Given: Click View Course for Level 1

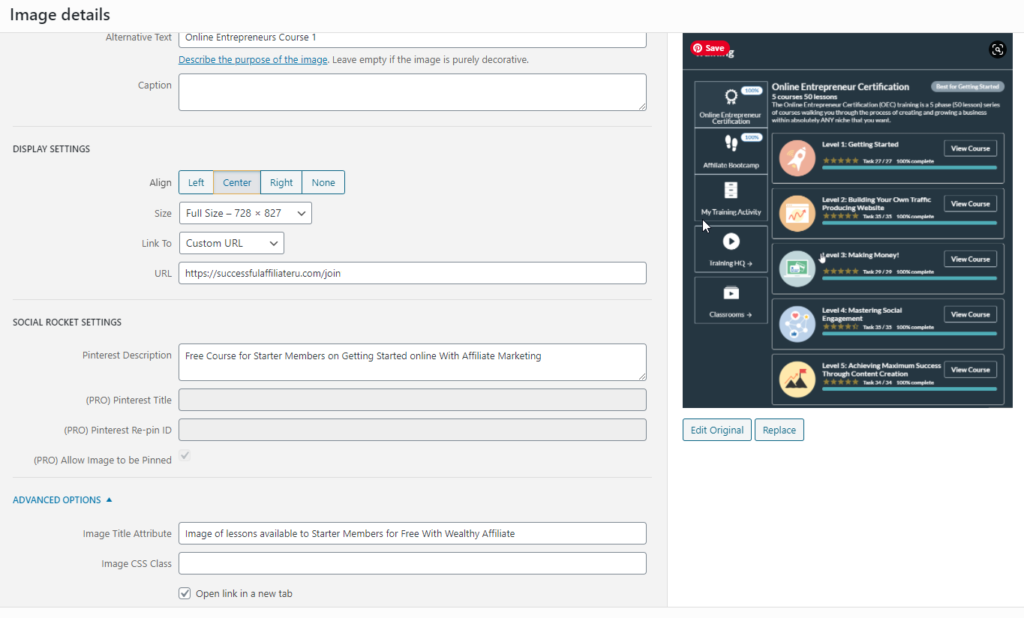Looking at the screenshot, I should (970, 148).
